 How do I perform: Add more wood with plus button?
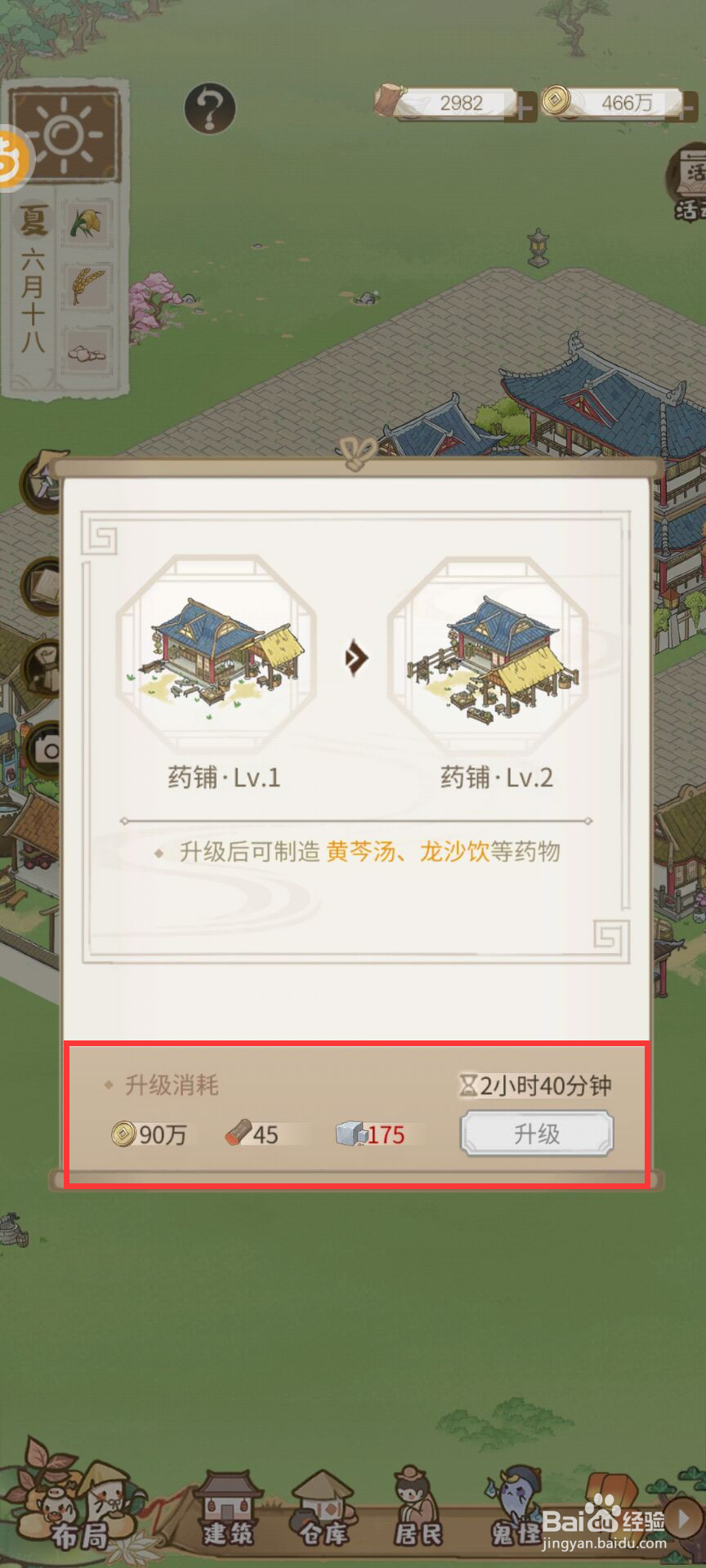point(524,106)
